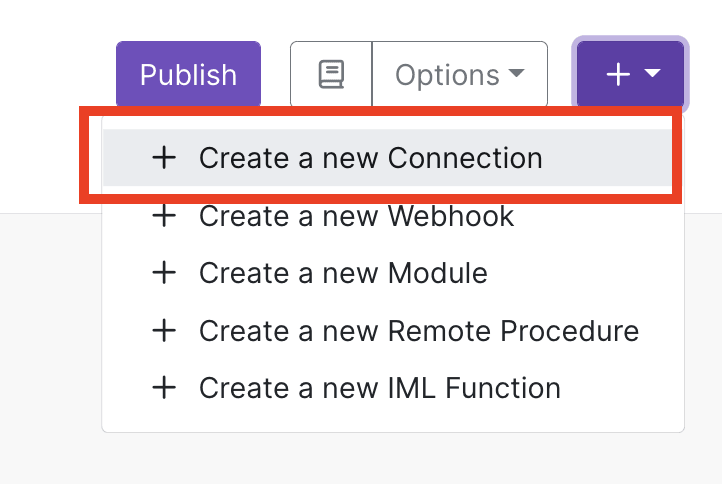Choose Create a new IML Function
This screenshot has width=722, height=484.
tap(379, 387)
